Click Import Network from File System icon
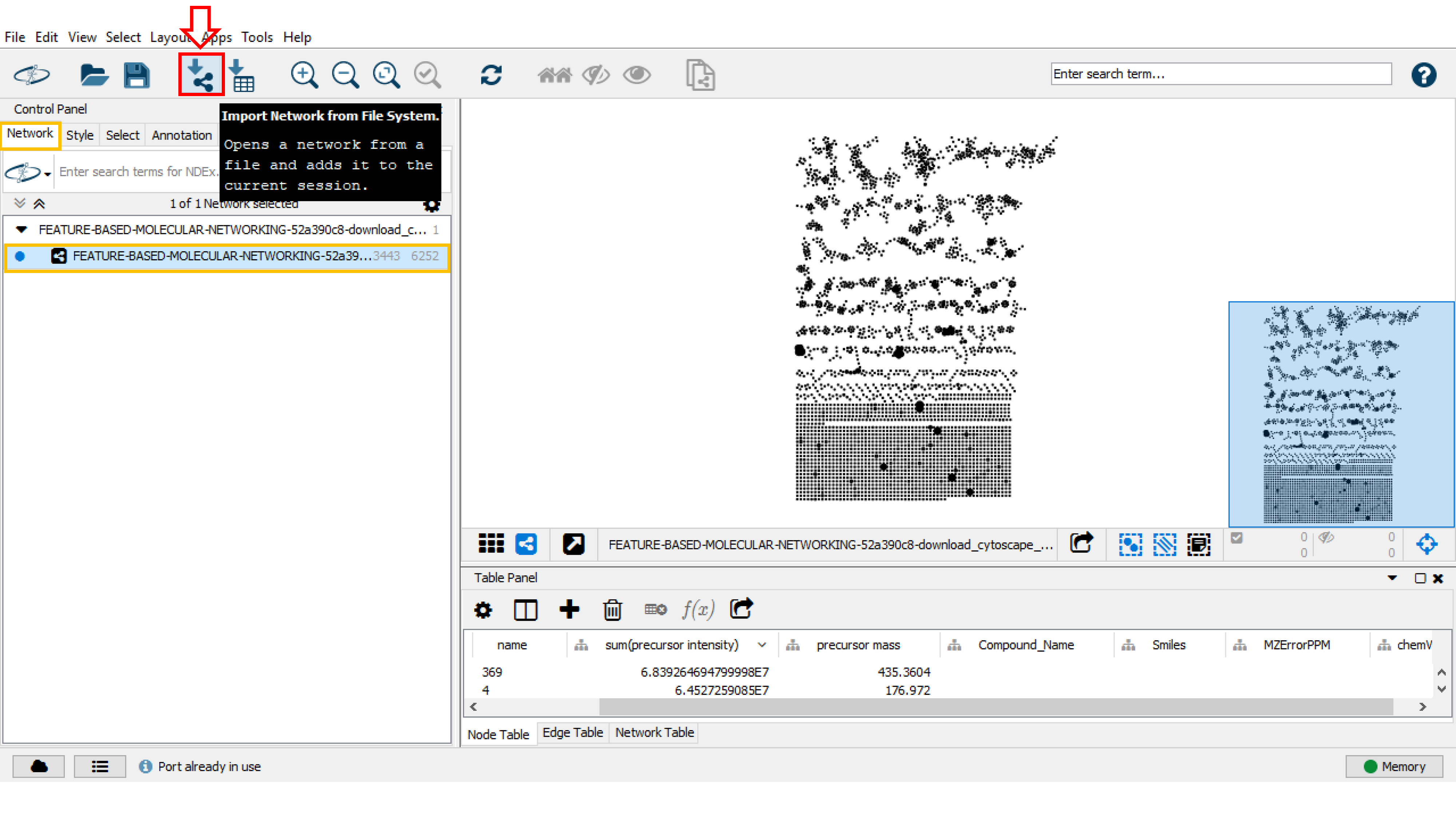 (201, 75)
